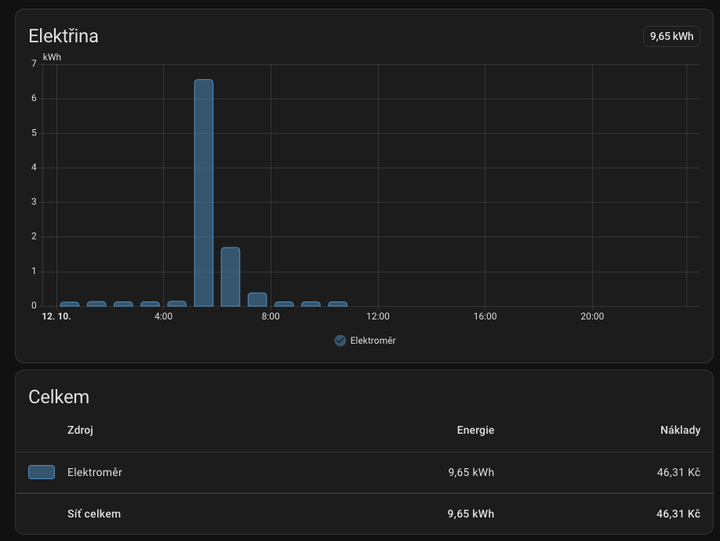Click the 16:00 axis label
Image resolution: width=720 pixels, height=541 pixels.
tap(485, 316)
